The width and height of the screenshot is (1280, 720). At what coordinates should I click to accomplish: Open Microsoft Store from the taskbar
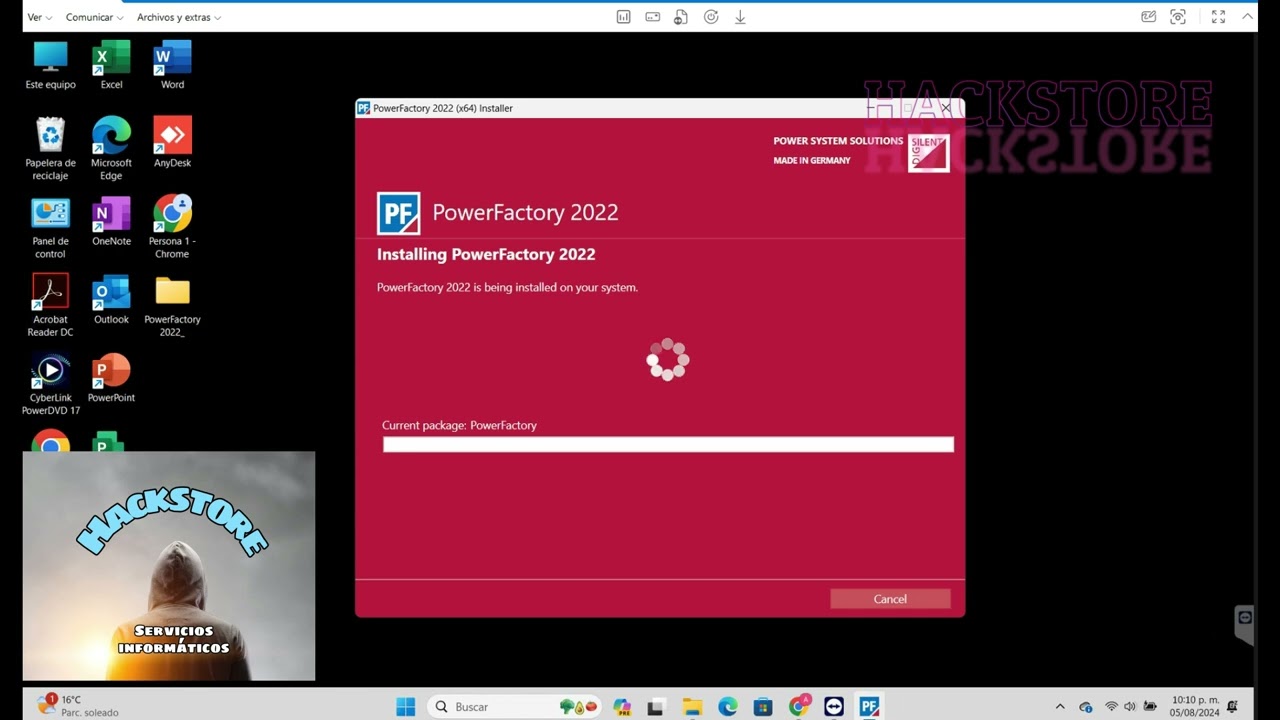point(763,707)
